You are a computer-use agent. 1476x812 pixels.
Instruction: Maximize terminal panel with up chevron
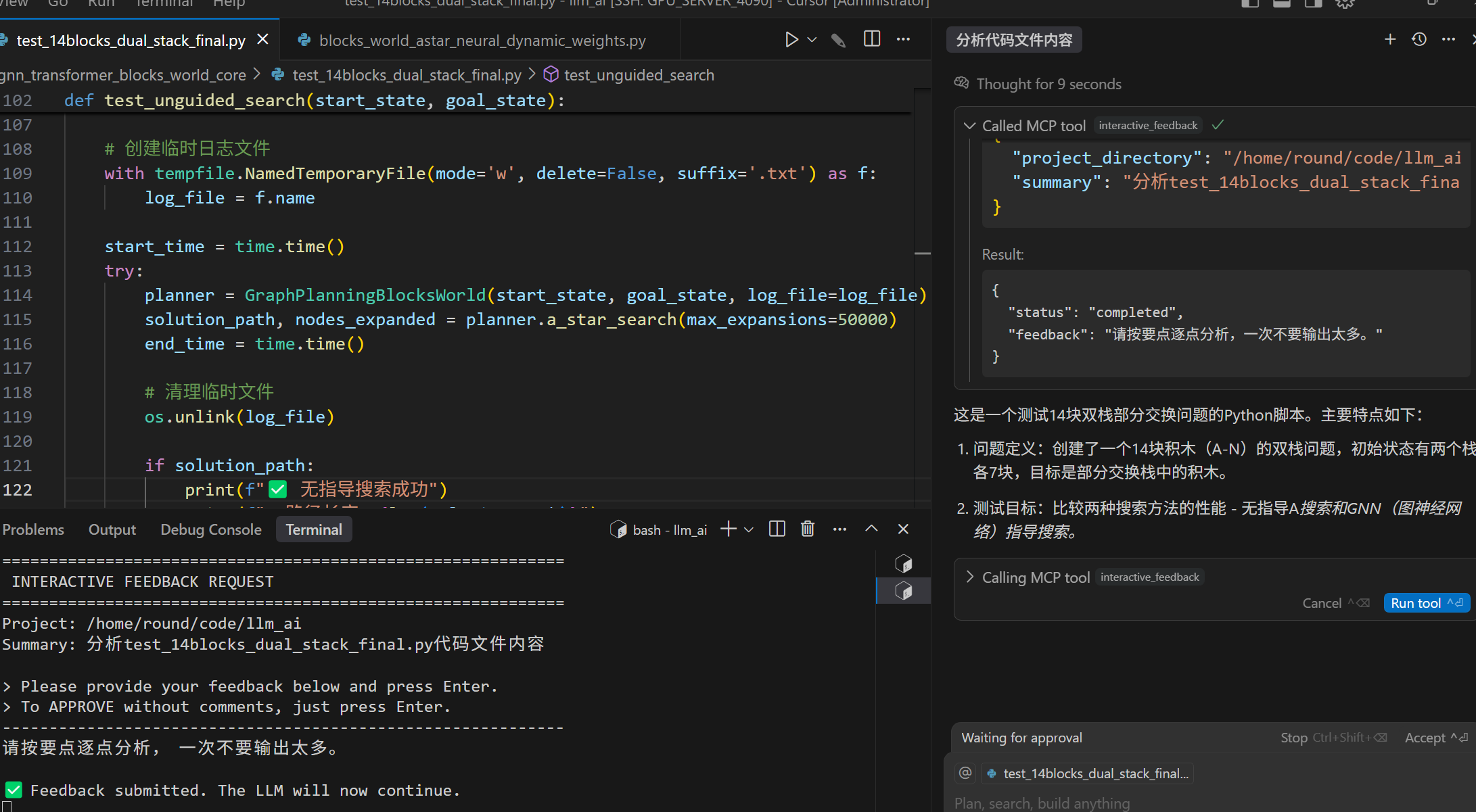[871, 529]
